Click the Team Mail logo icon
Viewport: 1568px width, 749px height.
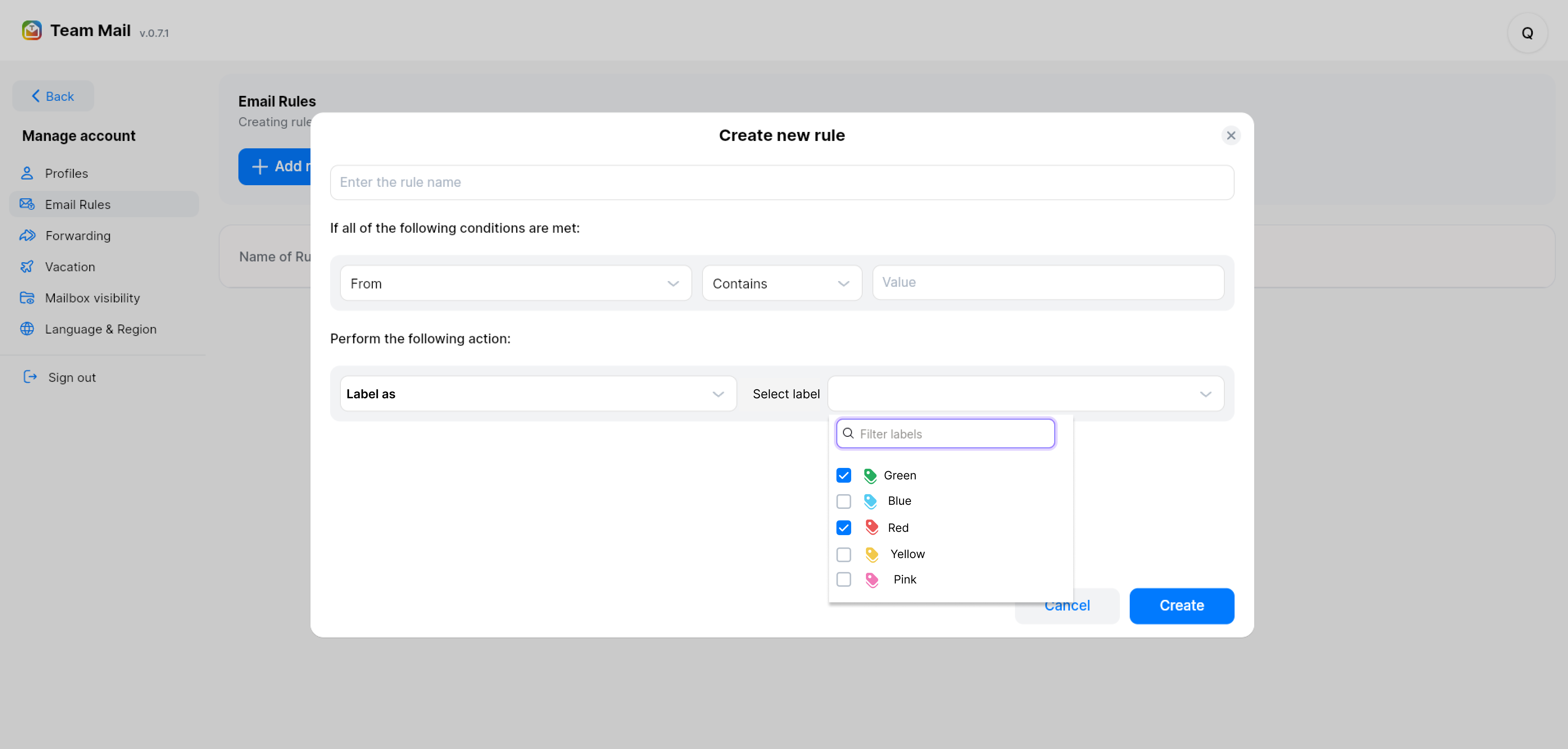(32, 30)
